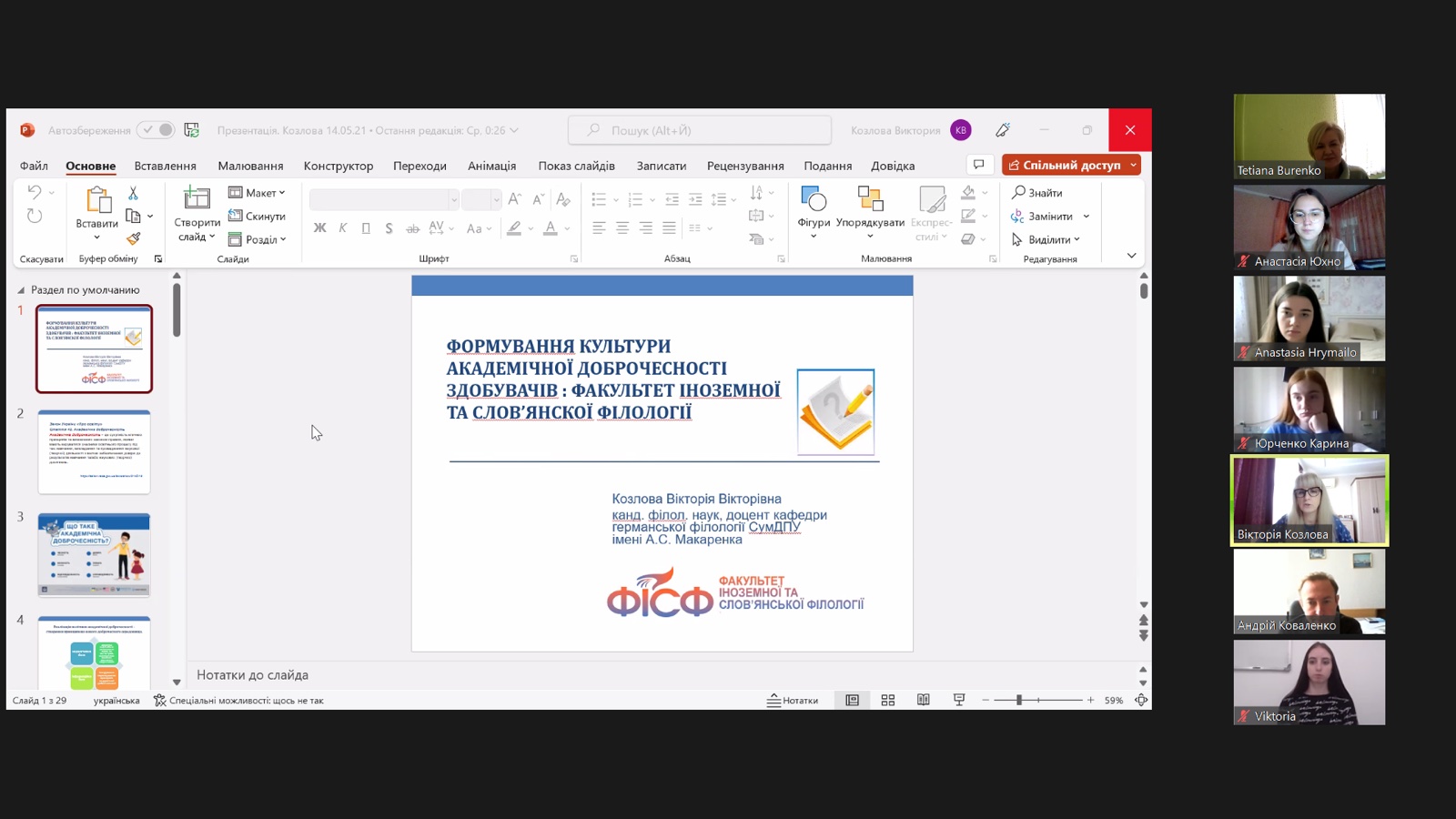Click the Cut scissors icon
Screen dimensions: 1456x819
134,193
